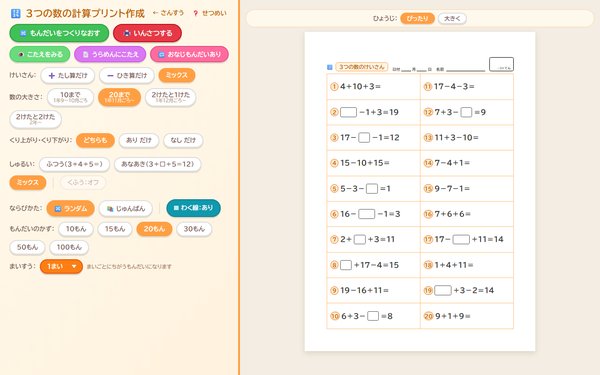Open the せつめい explanation link

click(x=210, y=13)
